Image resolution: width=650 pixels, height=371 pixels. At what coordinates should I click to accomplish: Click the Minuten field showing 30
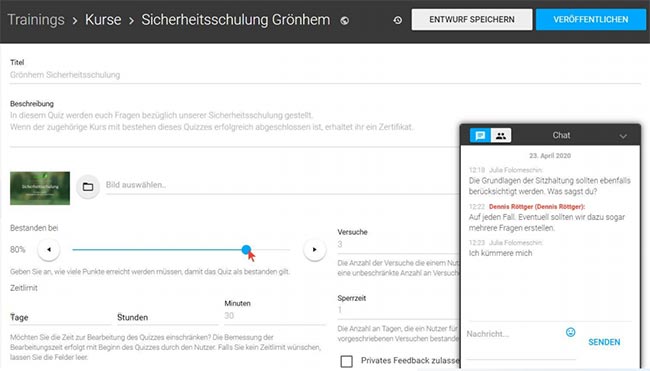[274, 316]
